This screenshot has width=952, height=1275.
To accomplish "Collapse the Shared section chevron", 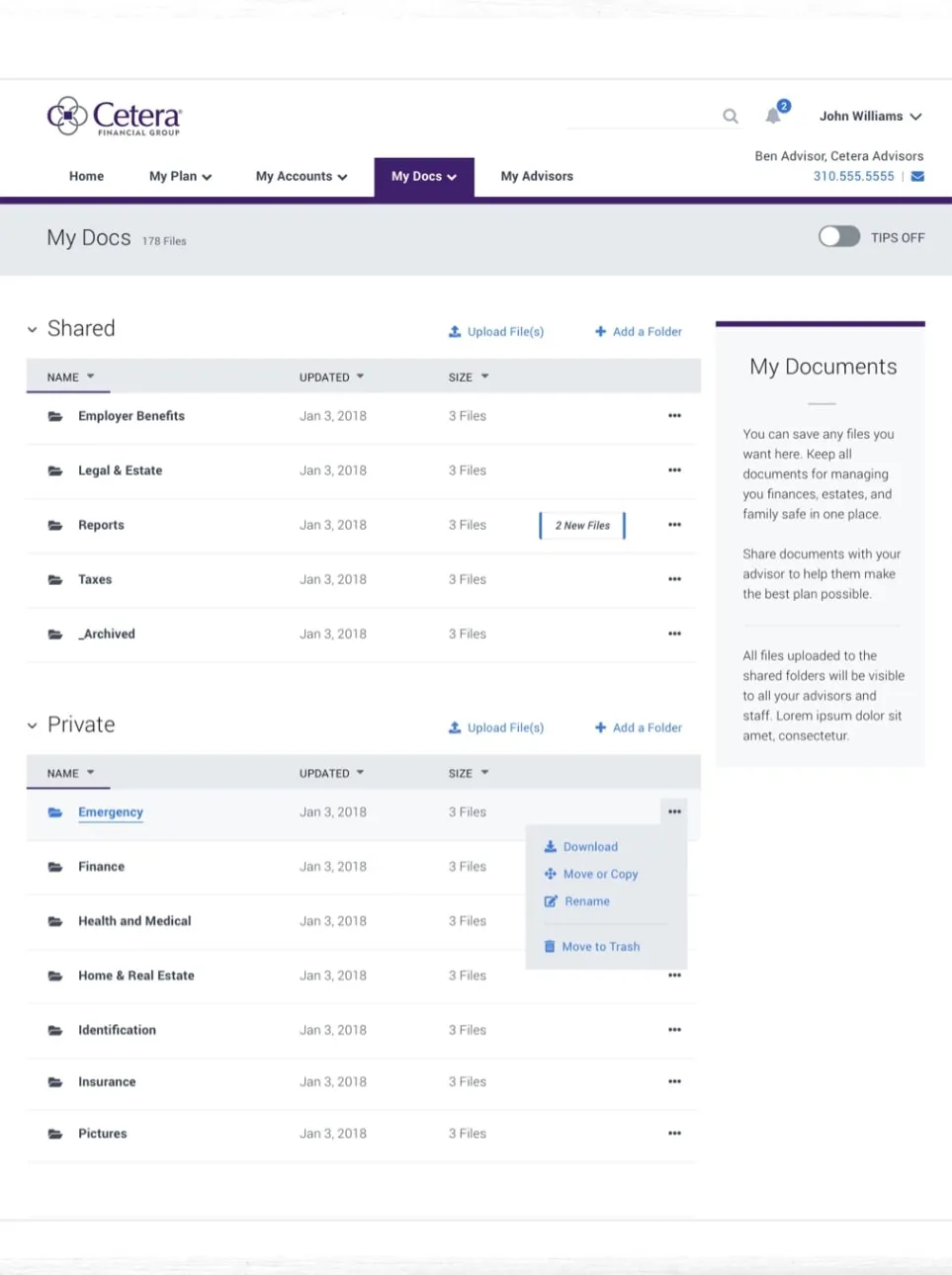I will coord(33,330).
